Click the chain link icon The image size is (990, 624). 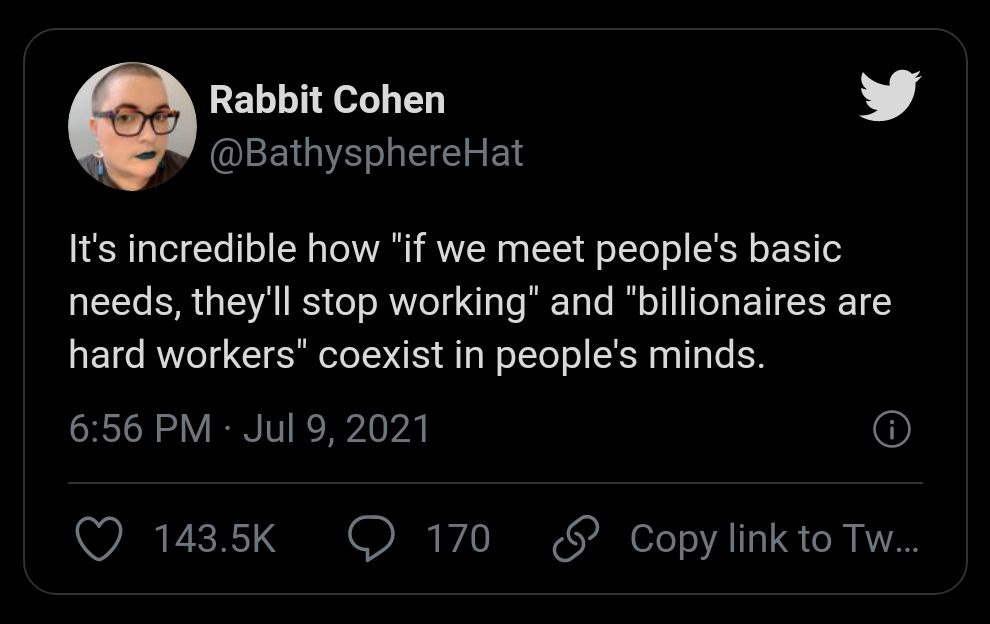click(575, 539)
